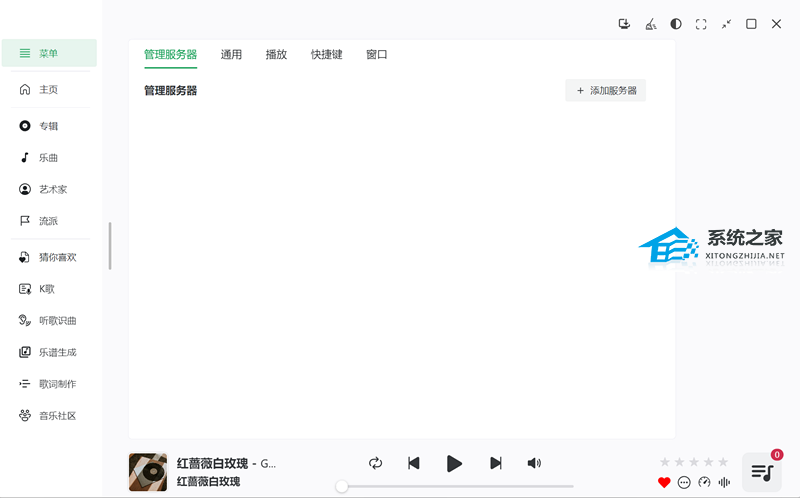Rate the song five stars

coord(723,462)
